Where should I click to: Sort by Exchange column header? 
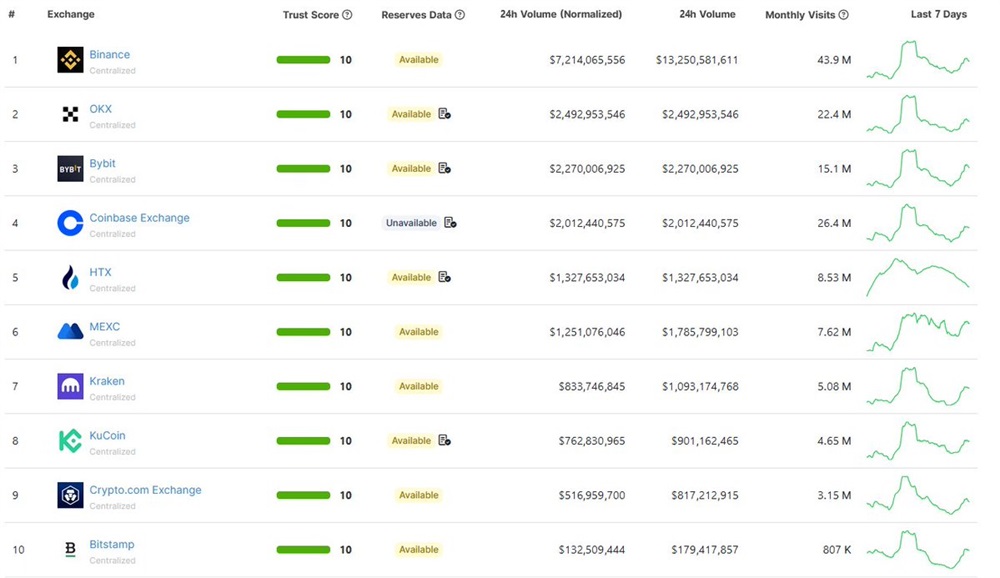coord(71,15)
